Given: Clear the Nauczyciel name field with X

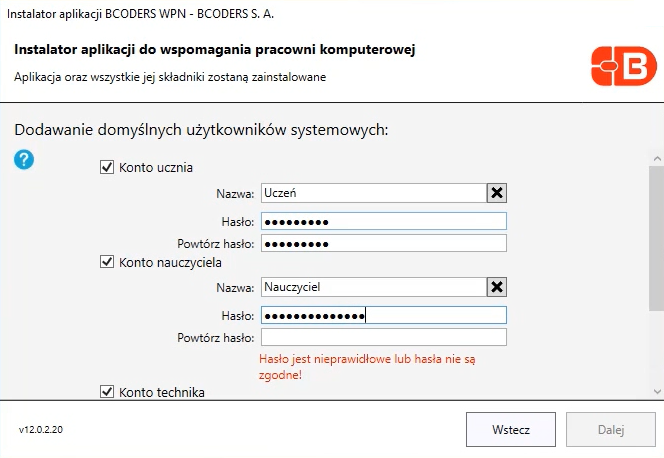Looking at the screenshot, I should 497,287.
